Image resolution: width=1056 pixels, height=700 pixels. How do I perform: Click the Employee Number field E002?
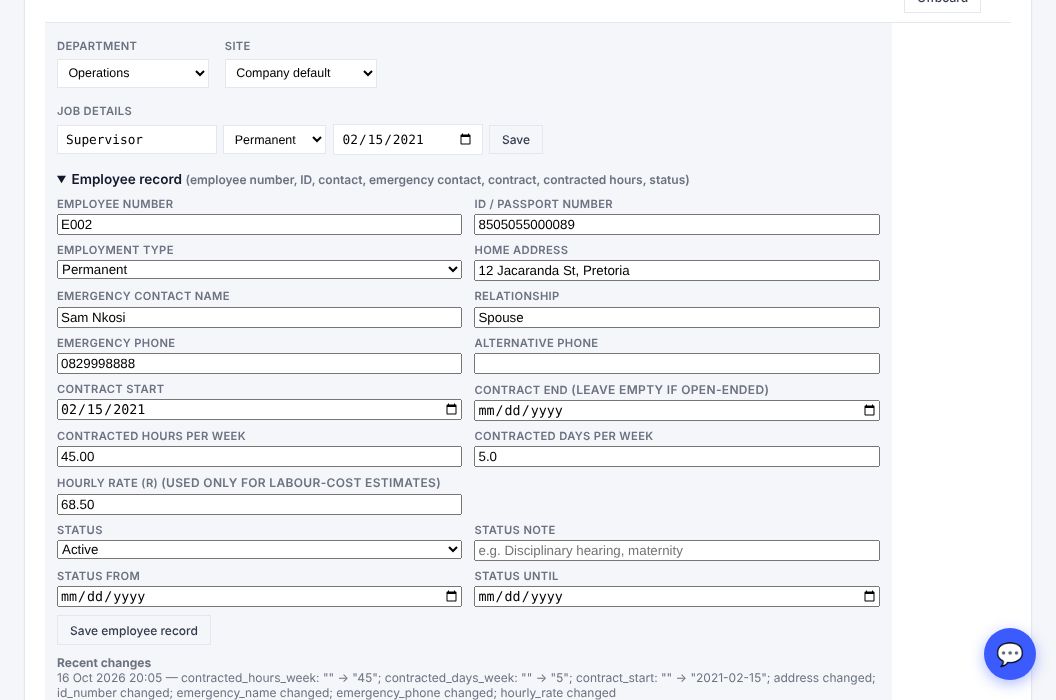(259, 224)
